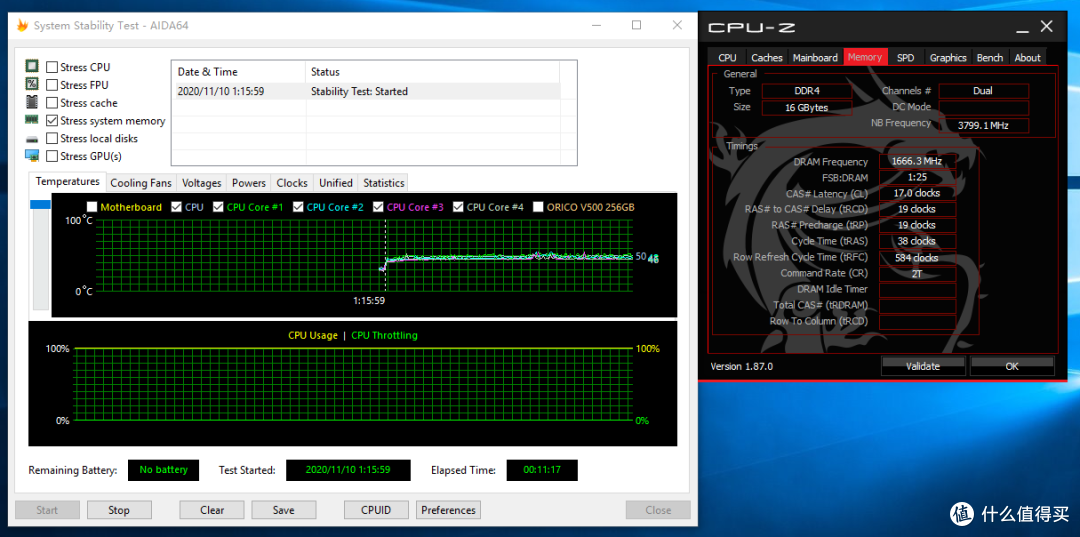Click the 17.0 clocks CAS# Latency field
The image size is (1080, 537).
pos(917,193)
